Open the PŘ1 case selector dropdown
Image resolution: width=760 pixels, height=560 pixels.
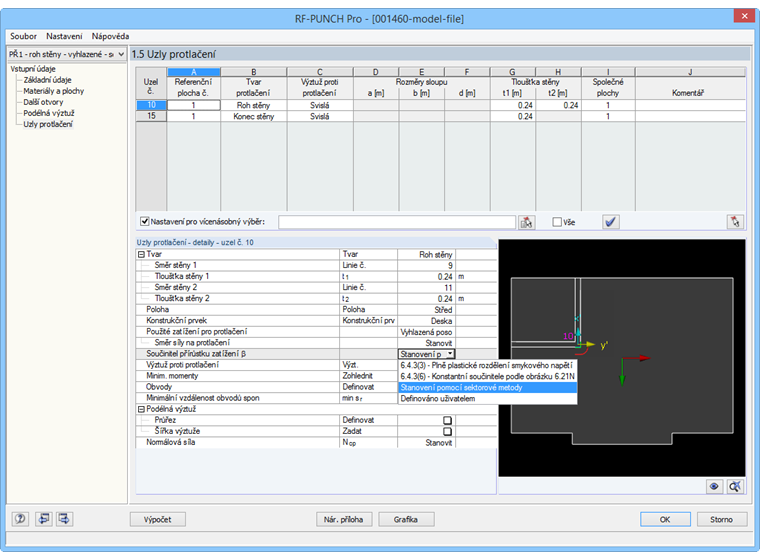(121, 54)
